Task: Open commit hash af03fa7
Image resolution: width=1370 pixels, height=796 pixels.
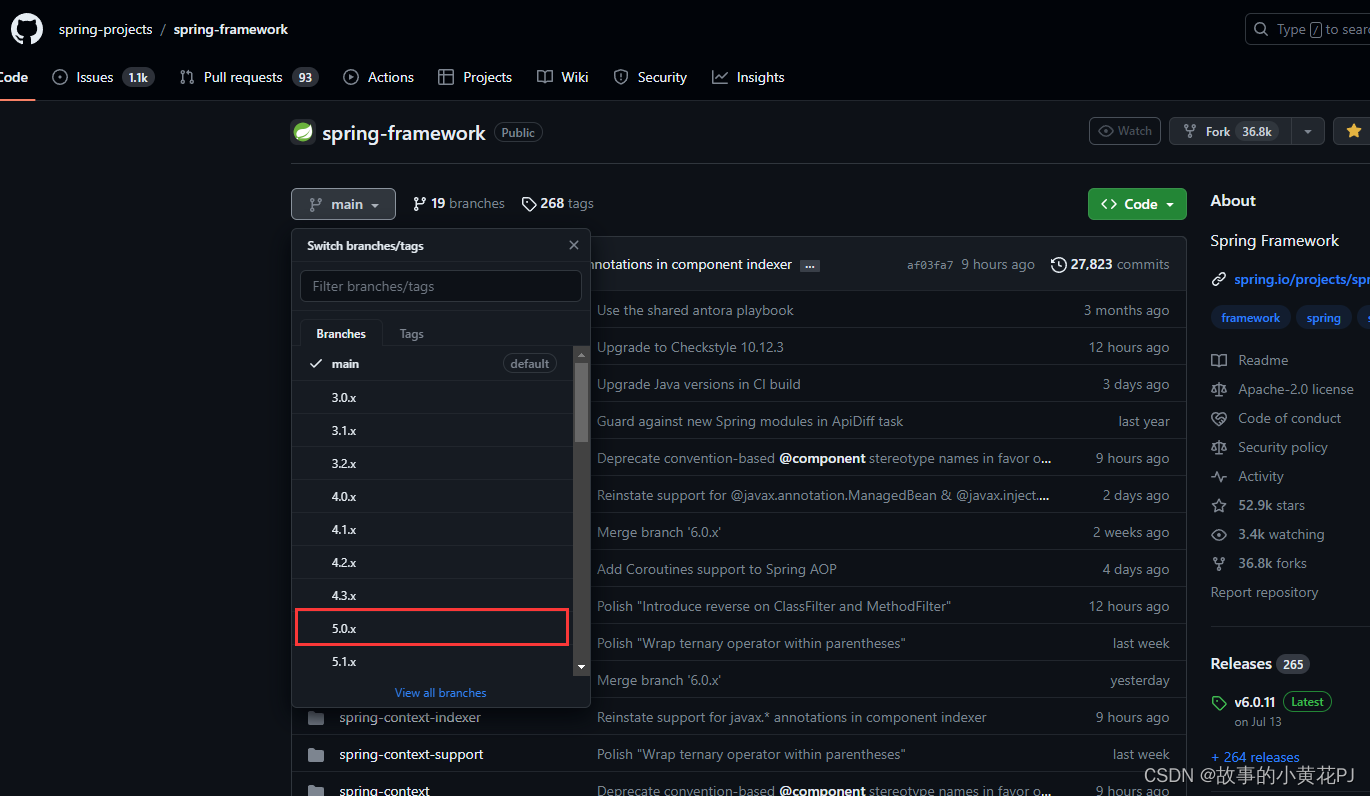Action: [930, 265]
